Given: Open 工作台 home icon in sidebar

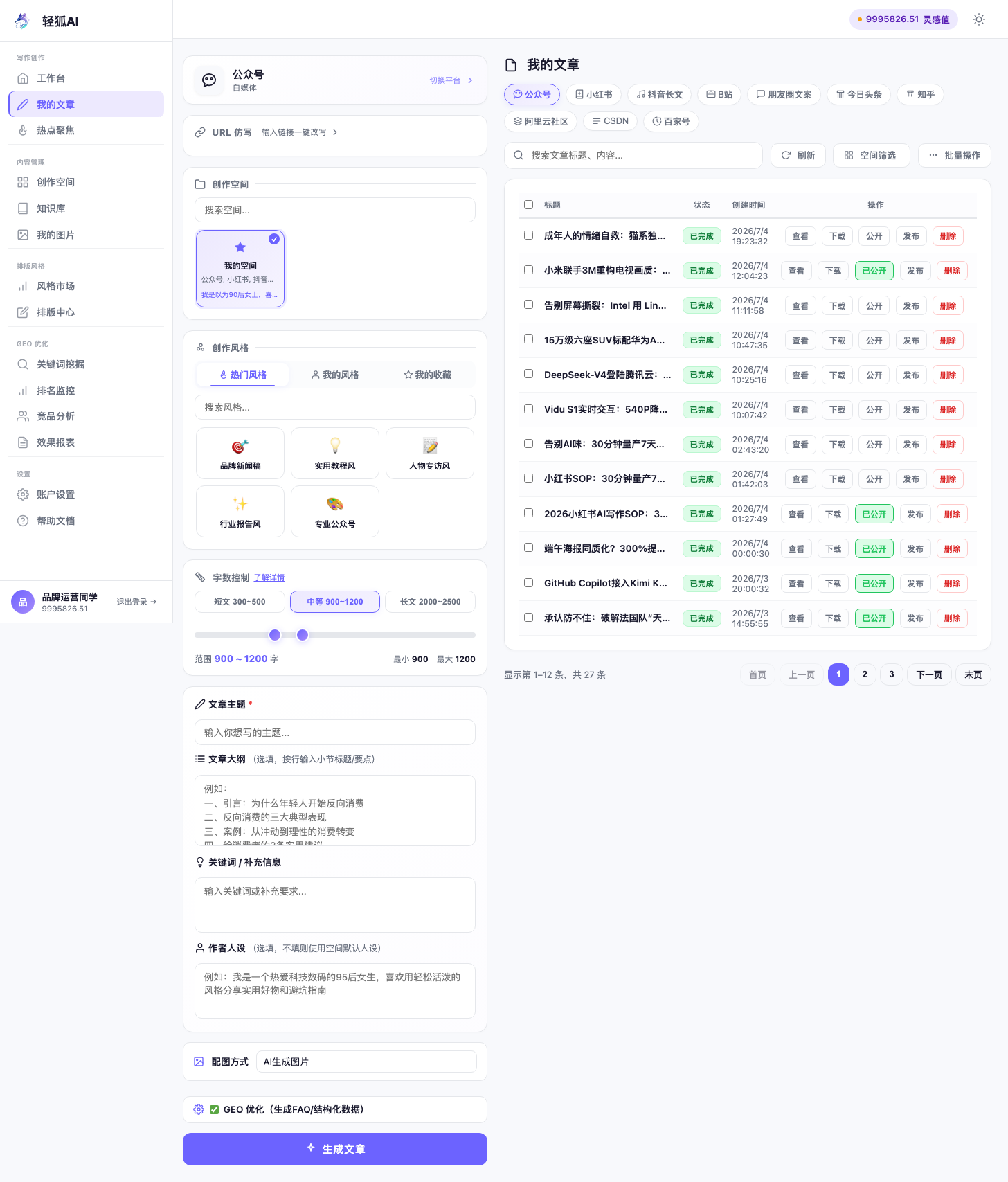Looking at the screenshot, I should [x=23, y=78].
